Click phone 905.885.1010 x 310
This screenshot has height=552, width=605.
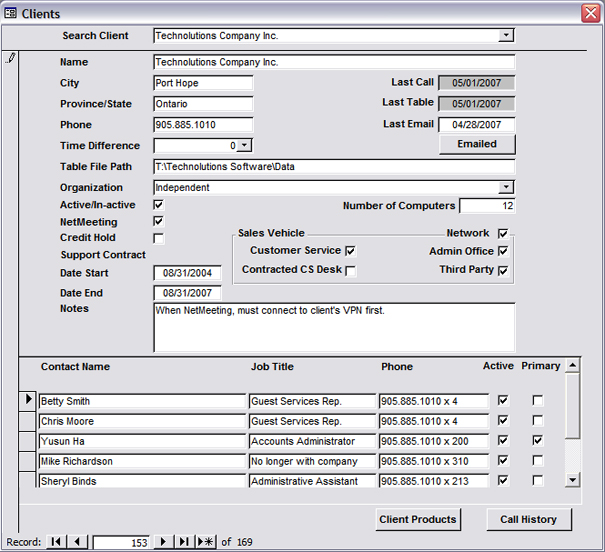click(434, 461)
